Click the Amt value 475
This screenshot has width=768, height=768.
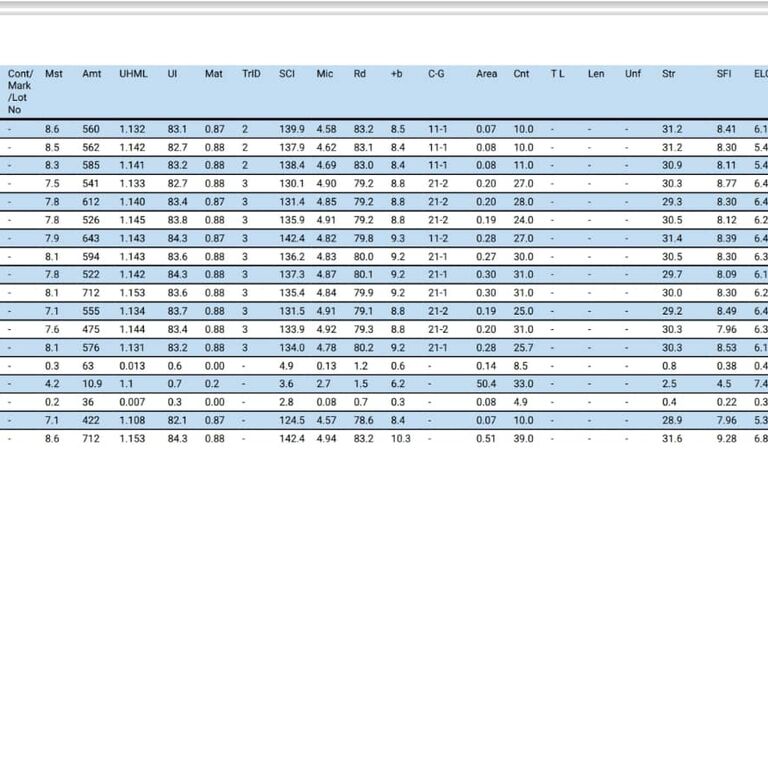pos(91,330)
